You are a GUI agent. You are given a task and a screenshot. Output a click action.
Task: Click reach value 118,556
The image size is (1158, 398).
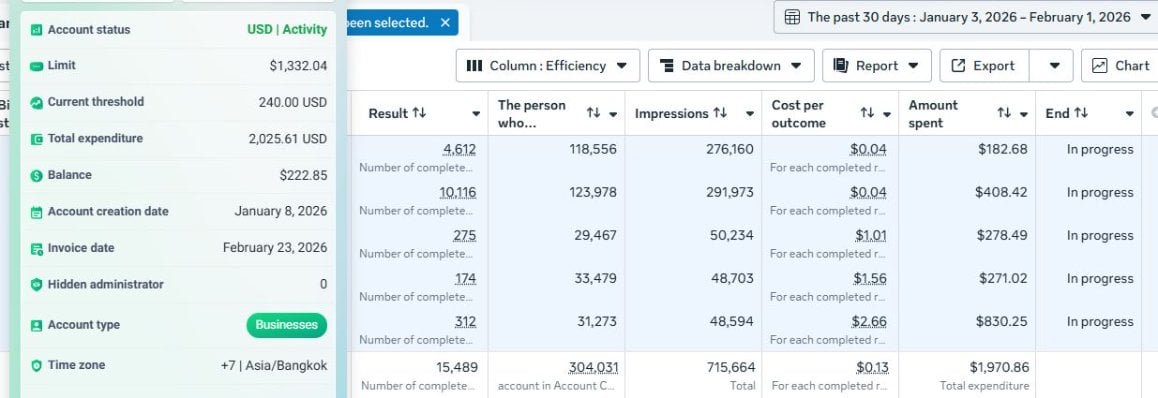(593, 149)
